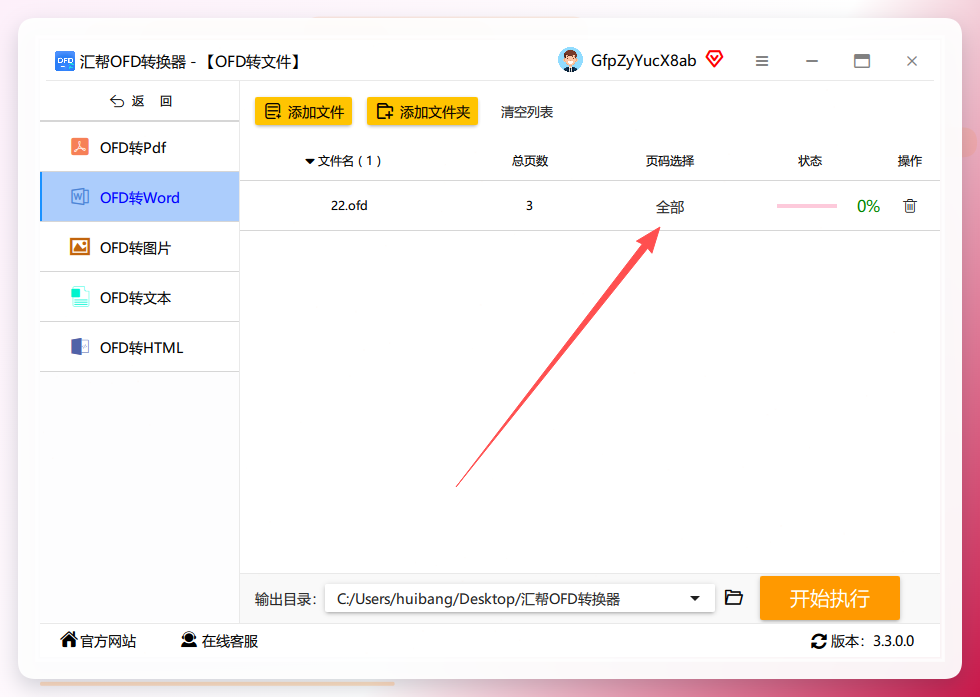Viewport: 980px width, 697px height.
Task: Go back with 返回 button
Action: click(141, 101)
